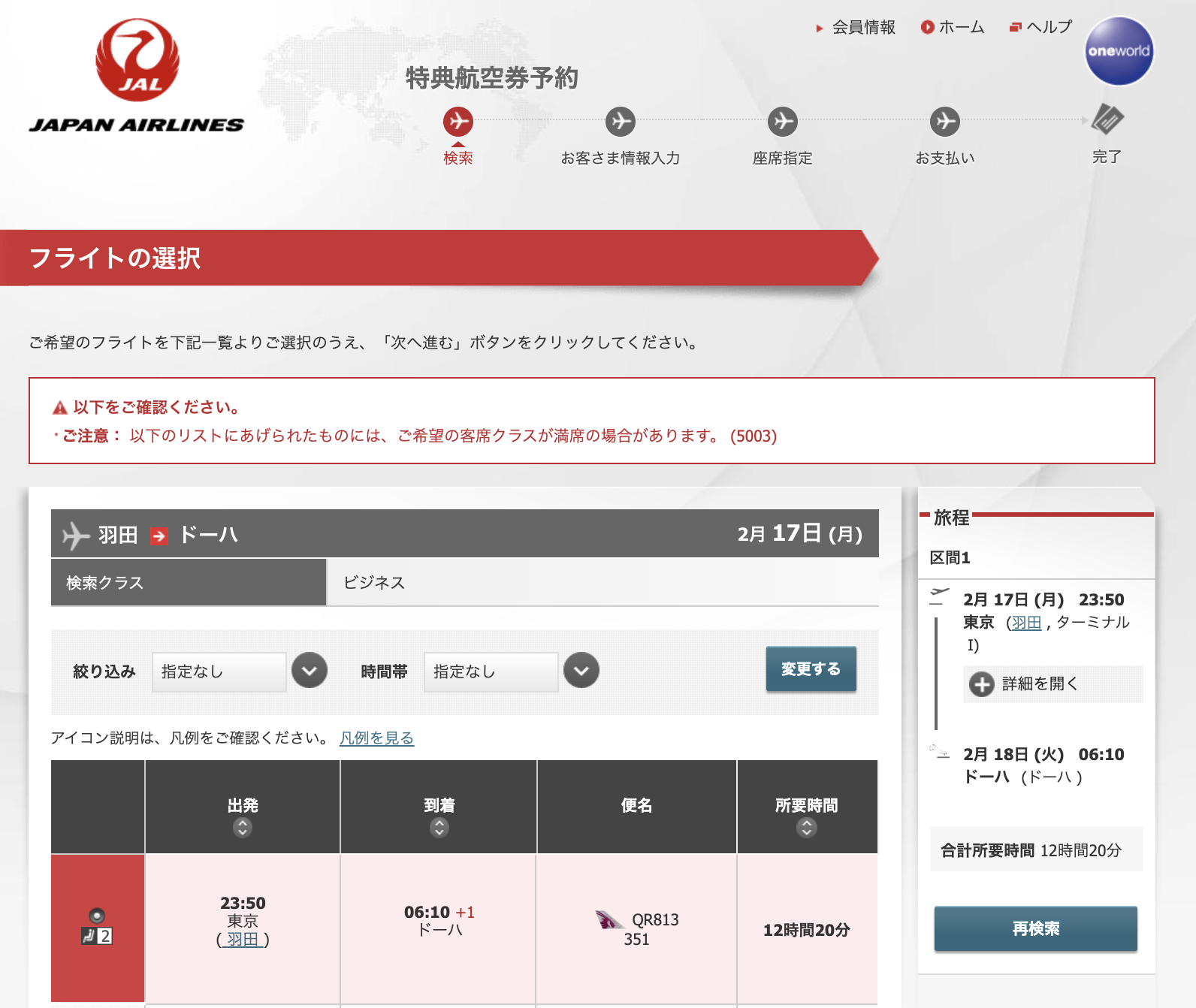
Task: Click the warning triangle icon in alert box
Action: tap(60, 408)
